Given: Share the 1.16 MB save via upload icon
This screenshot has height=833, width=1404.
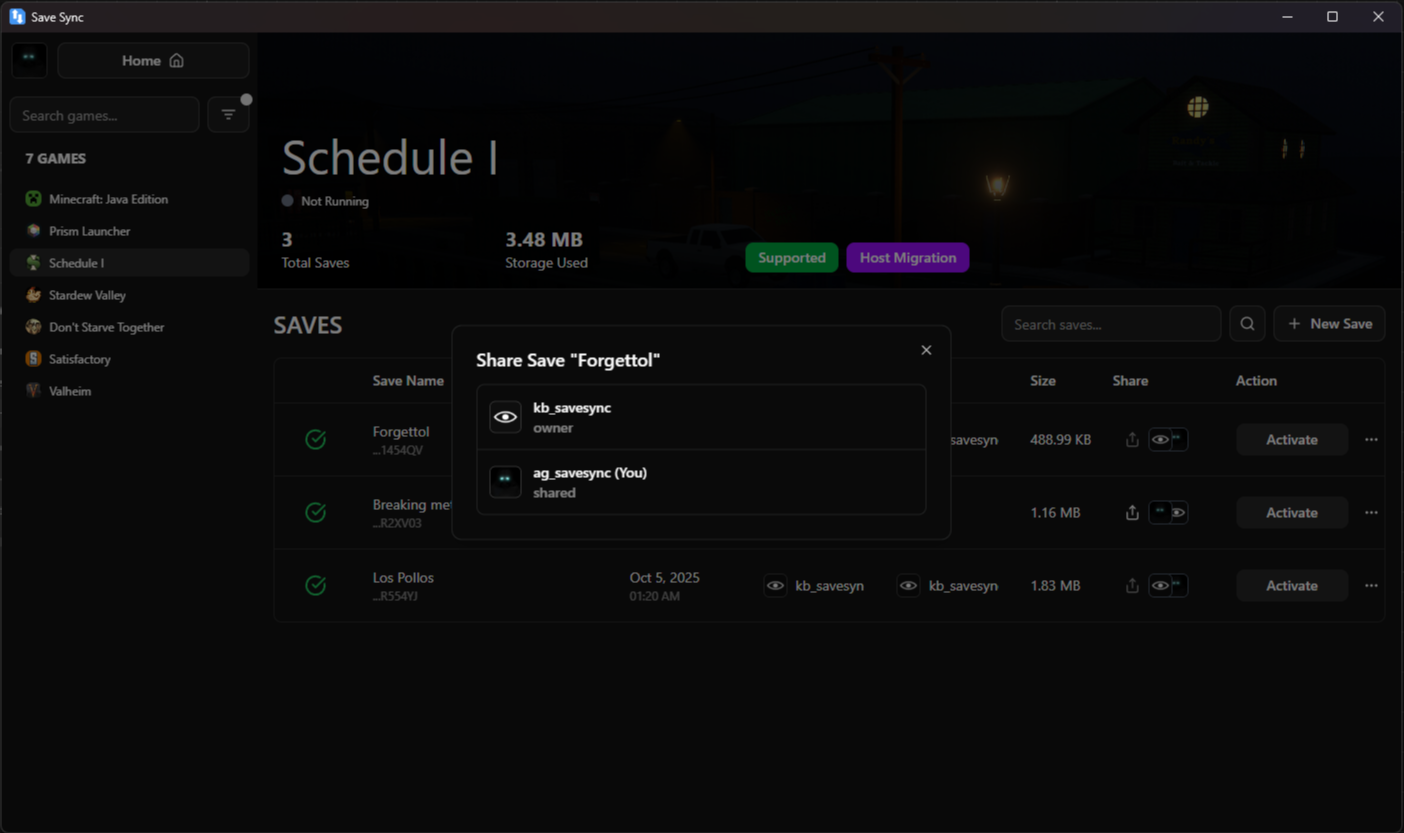Looking at the screenshot, I should (x=1132, y=513).
